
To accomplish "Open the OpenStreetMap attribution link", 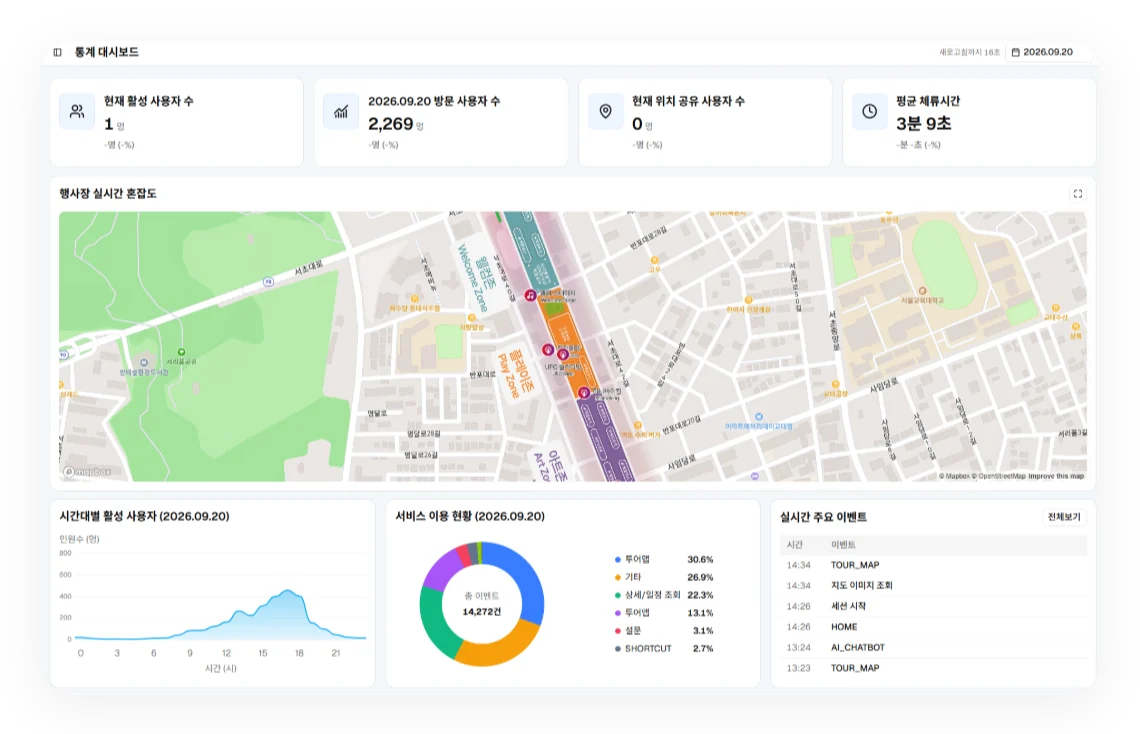I will point(998,476).
